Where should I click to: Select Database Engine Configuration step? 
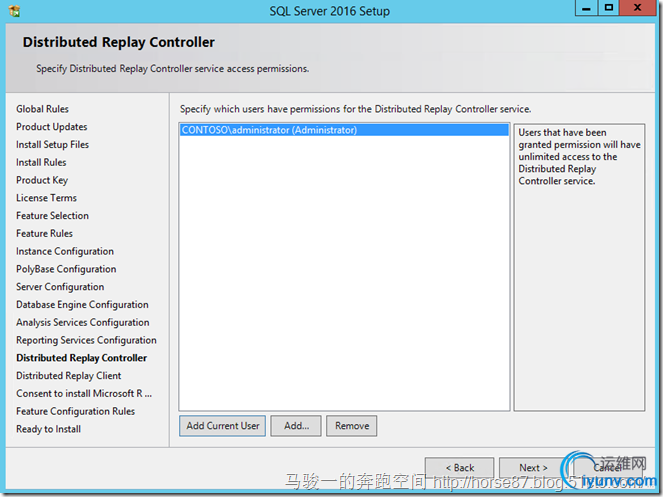coord(82,304)
